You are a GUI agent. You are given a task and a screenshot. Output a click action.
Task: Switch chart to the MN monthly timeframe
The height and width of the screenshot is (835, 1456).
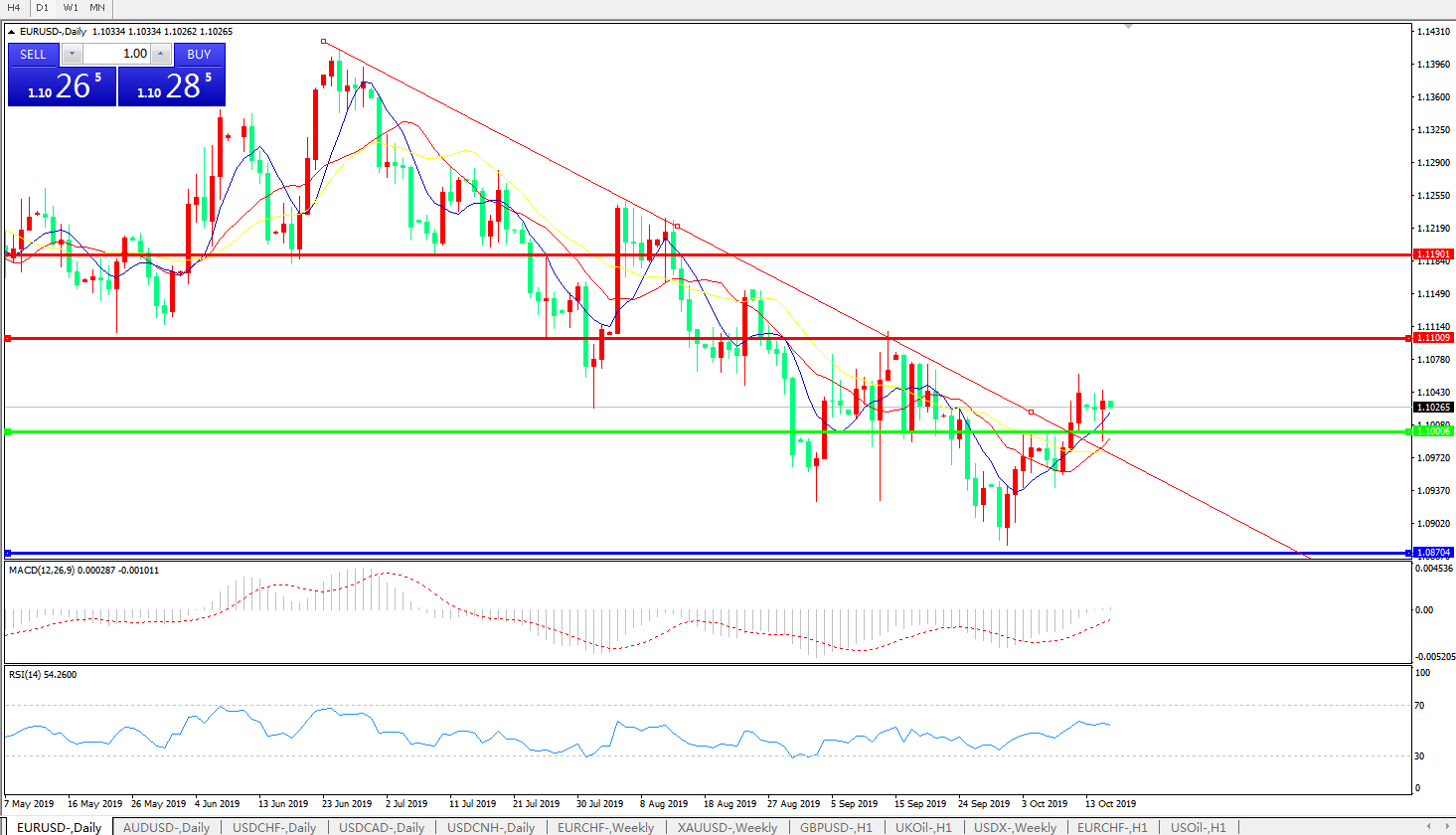[97, 7]
